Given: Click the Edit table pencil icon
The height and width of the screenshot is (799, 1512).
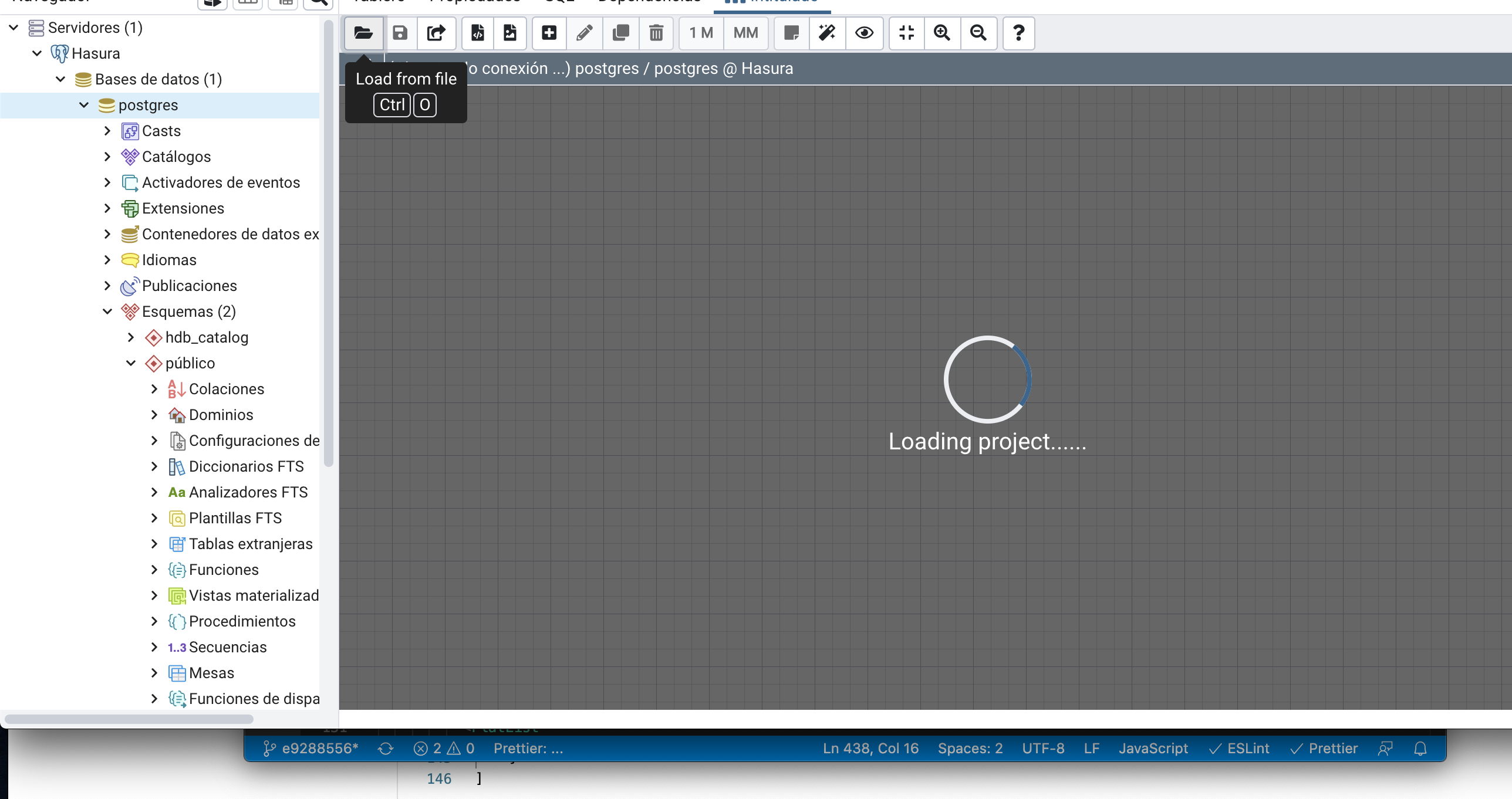Looking at the screenshot, I should pyautogui.click(x=584, y=33).
